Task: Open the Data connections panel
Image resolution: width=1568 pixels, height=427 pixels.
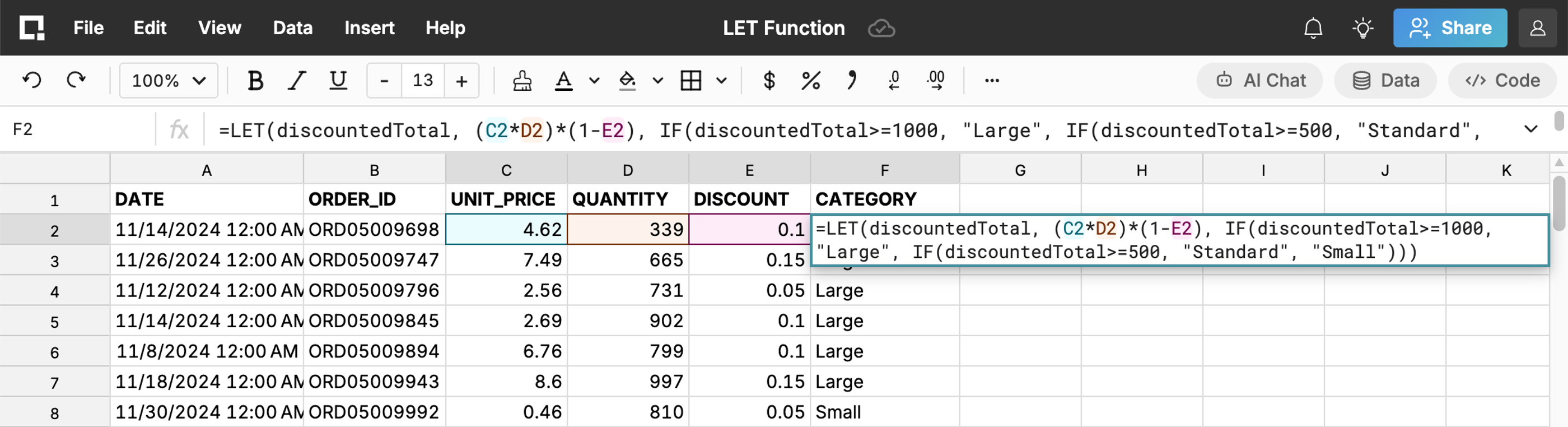Action: (x=1385, y=80)
